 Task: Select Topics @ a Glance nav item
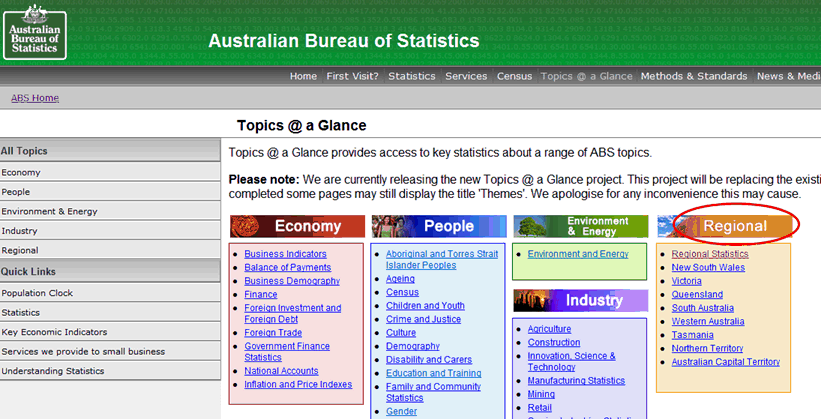point(586,76)
